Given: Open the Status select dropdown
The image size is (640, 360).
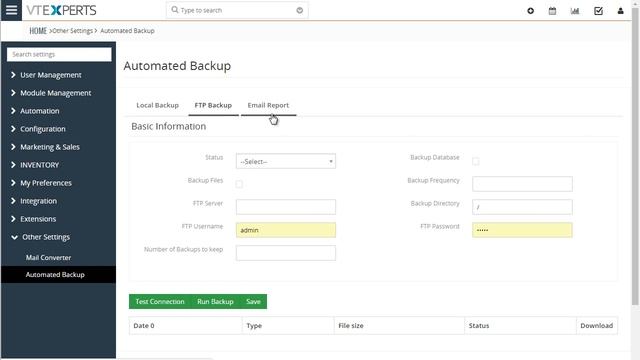Looking at the screenshot, I should click(286, 161).
